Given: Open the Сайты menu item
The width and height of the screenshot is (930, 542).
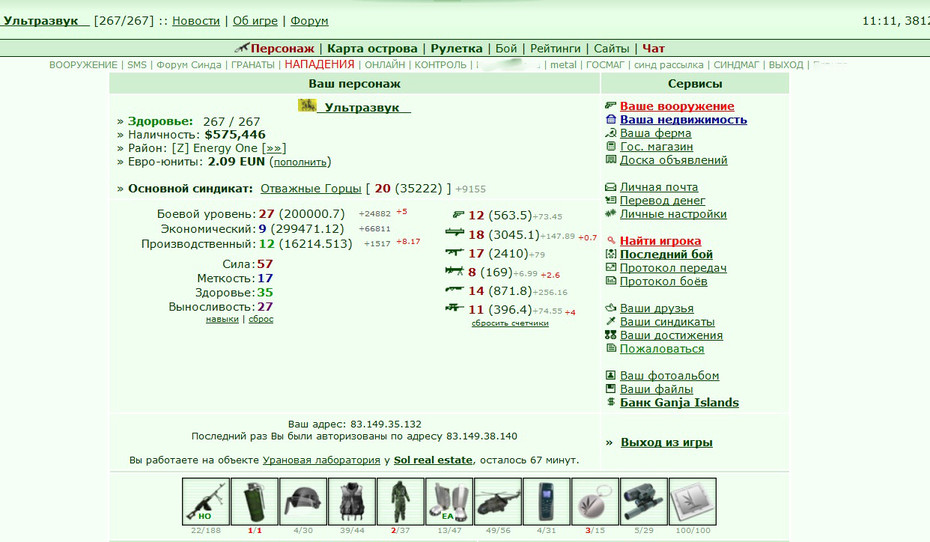Looking at the screenshot, I should (611, 49).
